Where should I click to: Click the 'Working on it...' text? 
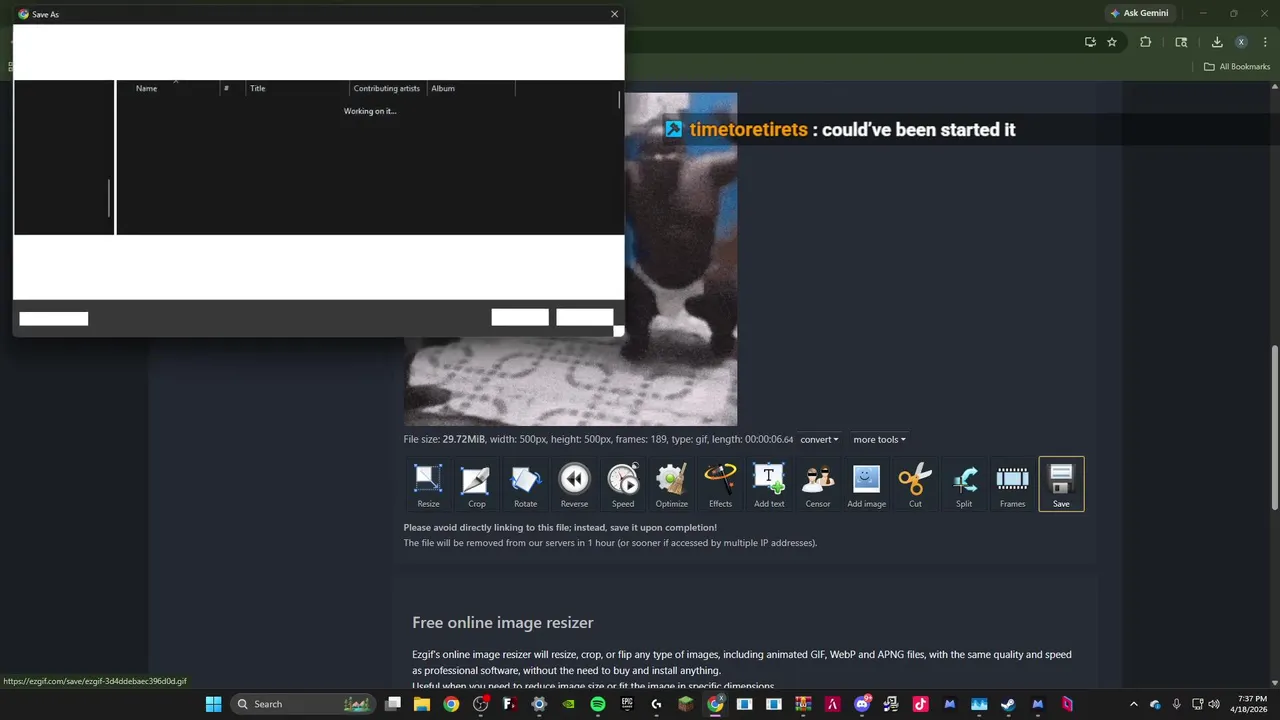[370, 111]
